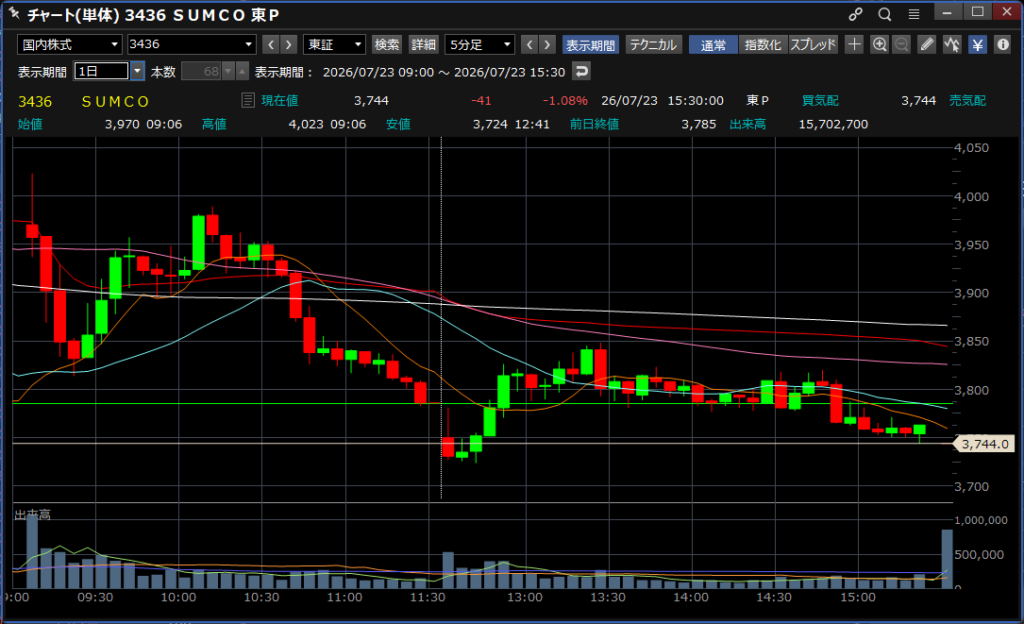
Task: Click the 本数 decrease stepper arrow
Action: click(228, 70)
